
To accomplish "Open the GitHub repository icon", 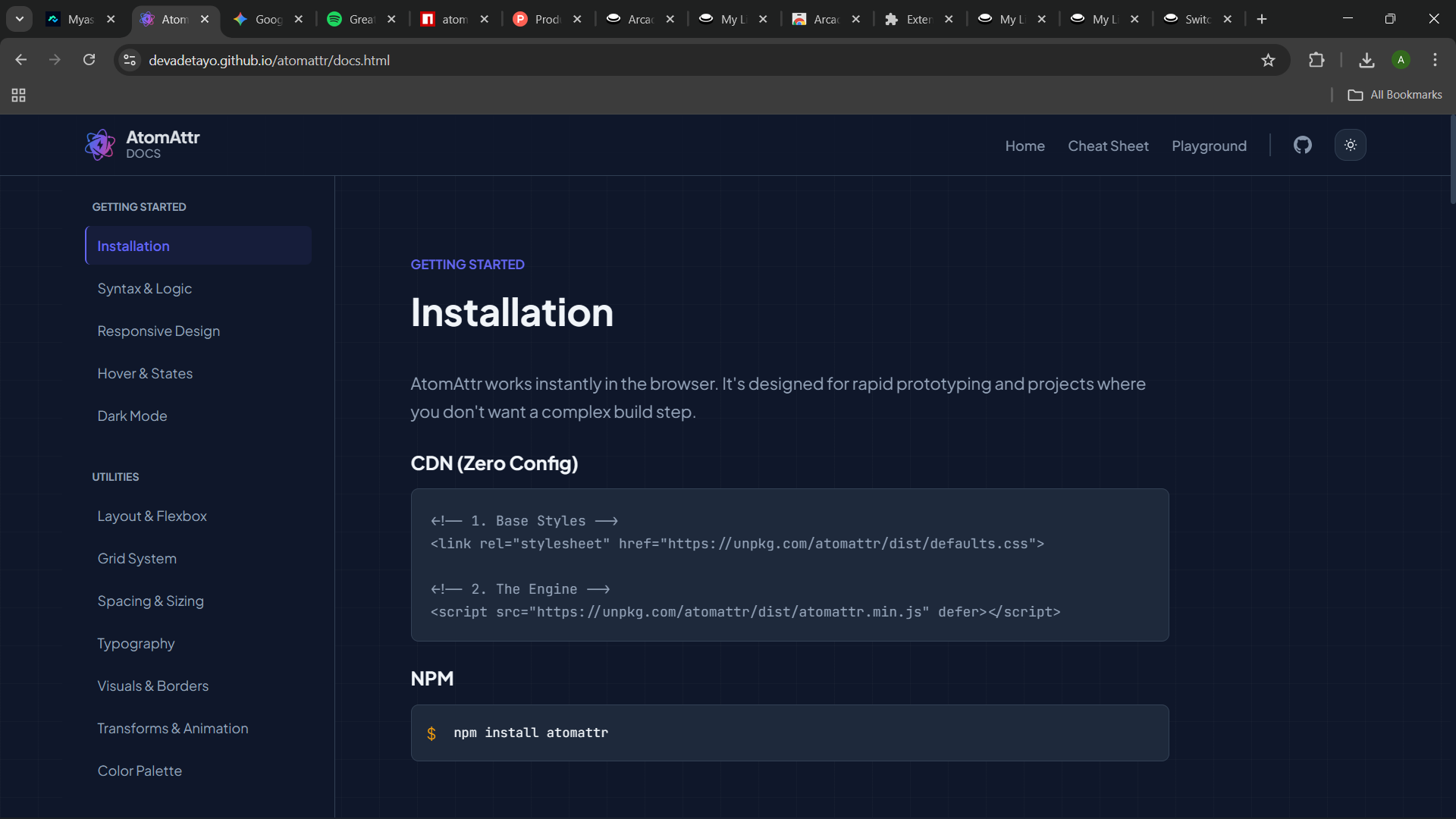I will click(x=1301, y=145).
